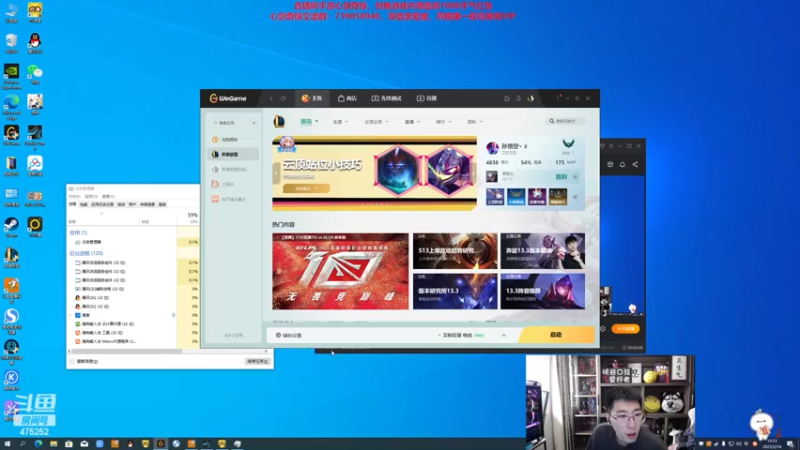Open the Microsoft Edge desktop shortcut

click(x=11, y=107)
